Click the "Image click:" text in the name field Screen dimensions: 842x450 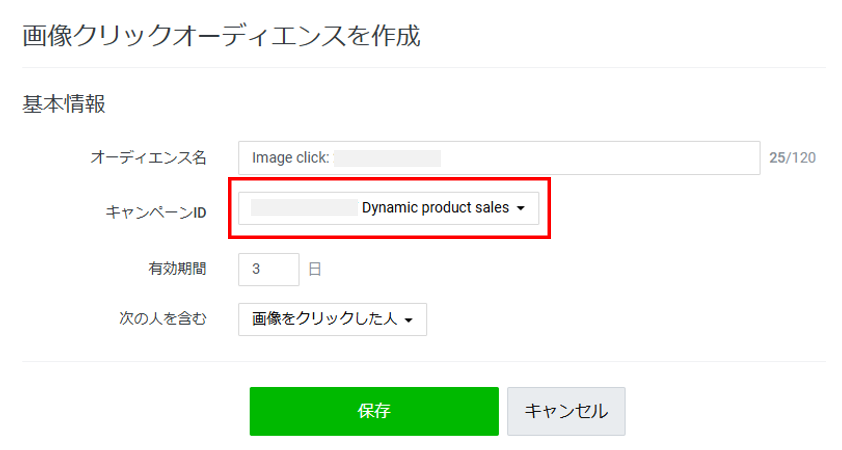[290, 158]
